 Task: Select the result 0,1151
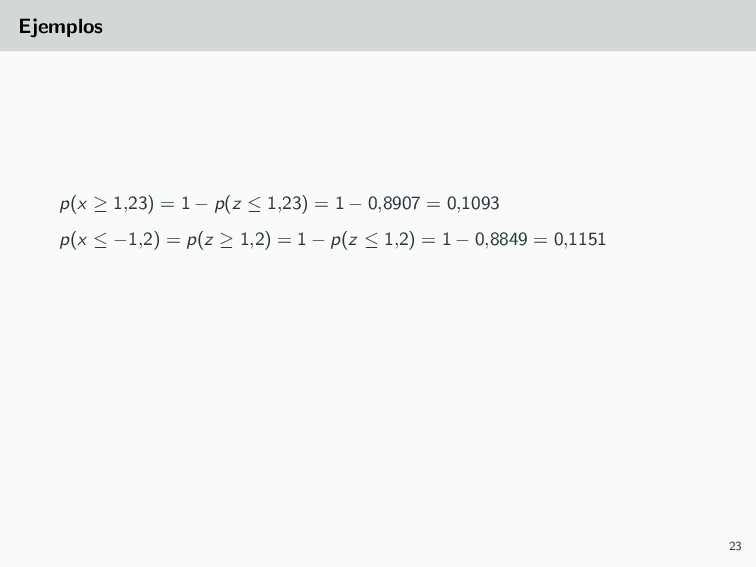[580, 239]
